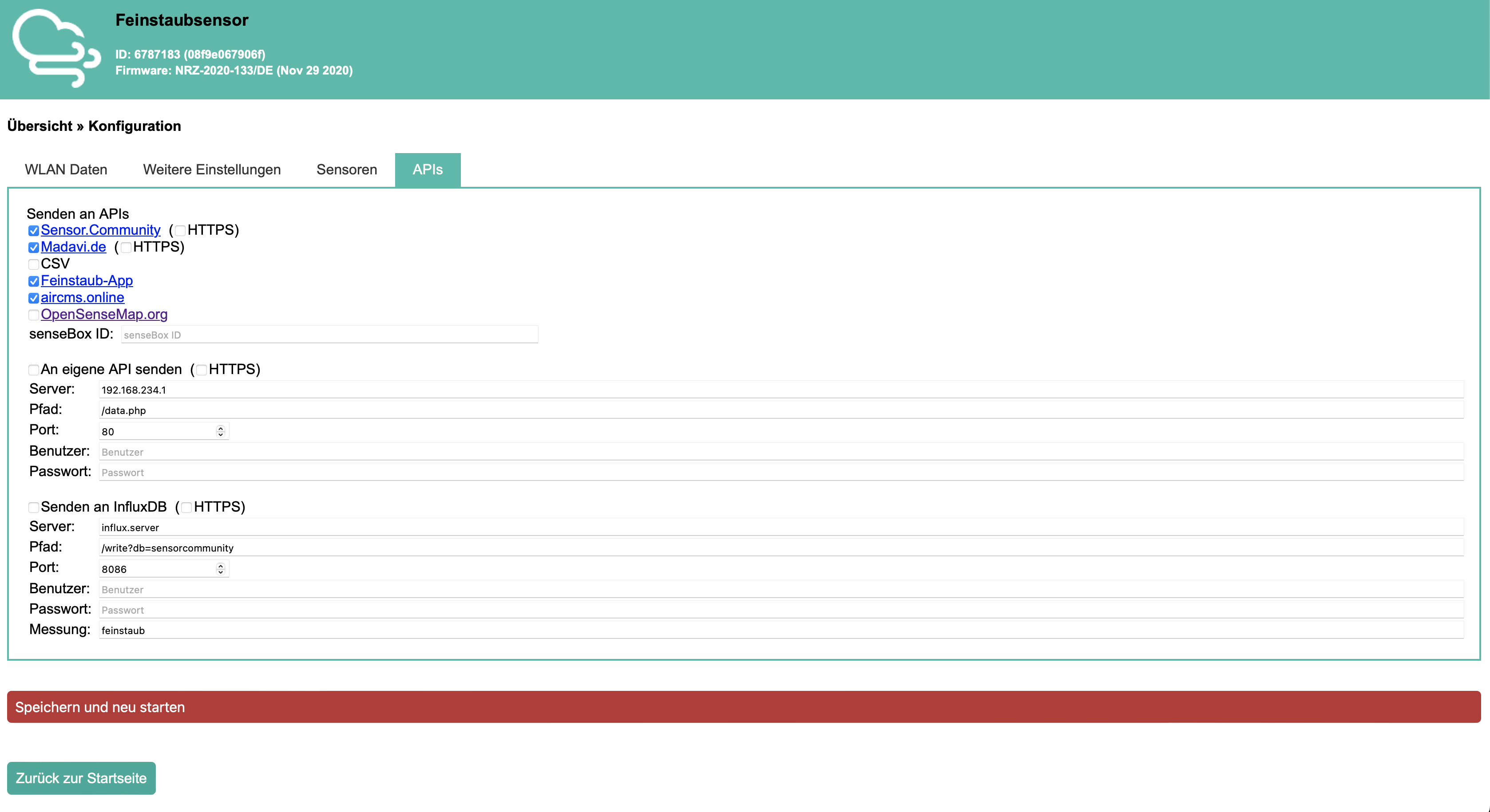
Task: Switch to the Sensoren tab
Action: [x=345, y=169]
